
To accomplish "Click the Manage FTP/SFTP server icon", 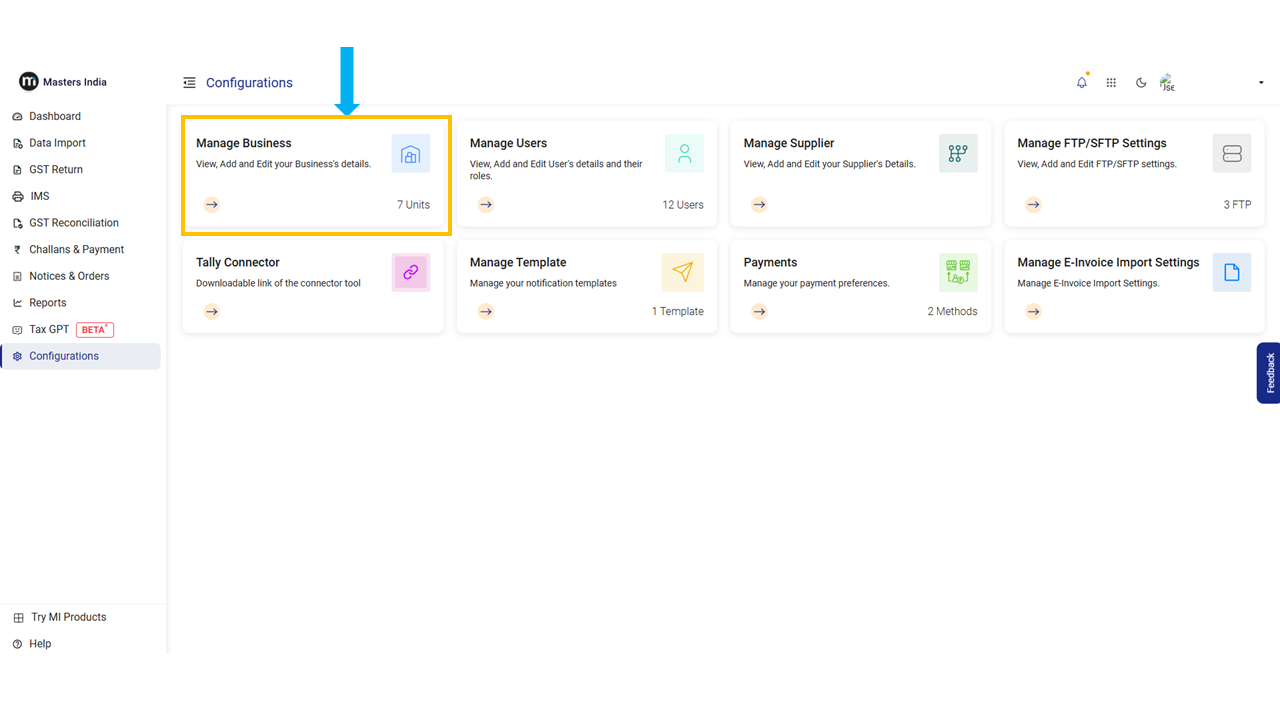I will 1232,154.
